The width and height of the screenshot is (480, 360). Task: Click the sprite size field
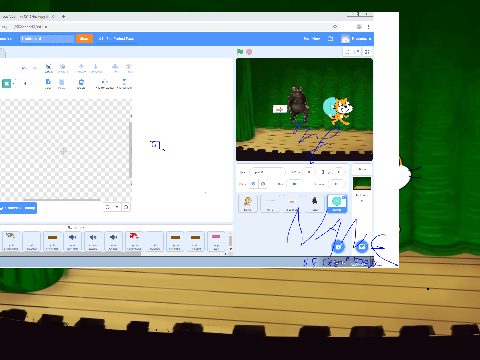click(295, 184)
